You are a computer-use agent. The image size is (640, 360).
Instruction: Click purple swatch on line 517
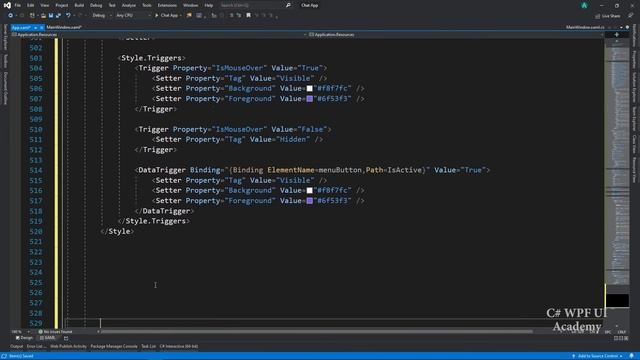(x=309, y=201)
